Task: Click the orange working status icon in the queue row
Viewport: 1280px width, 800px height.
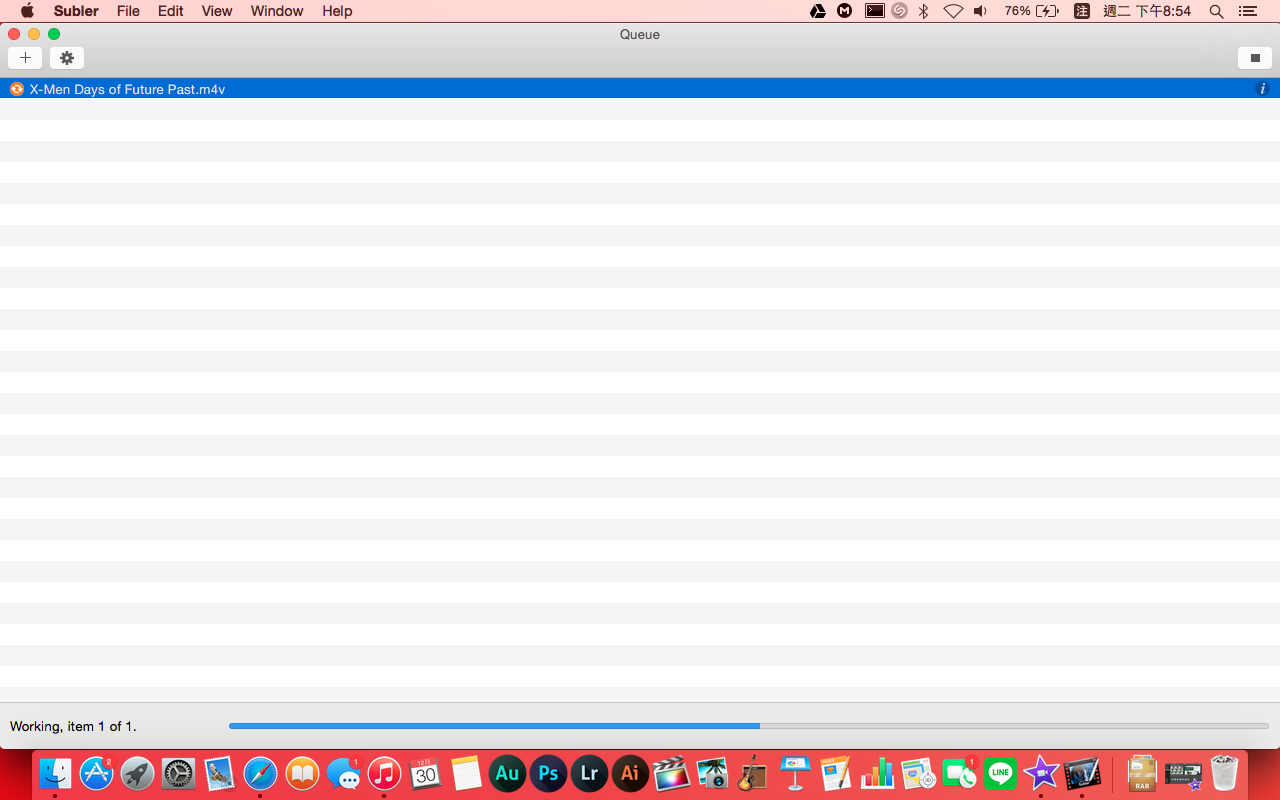Action: click(x=17, y=89)
